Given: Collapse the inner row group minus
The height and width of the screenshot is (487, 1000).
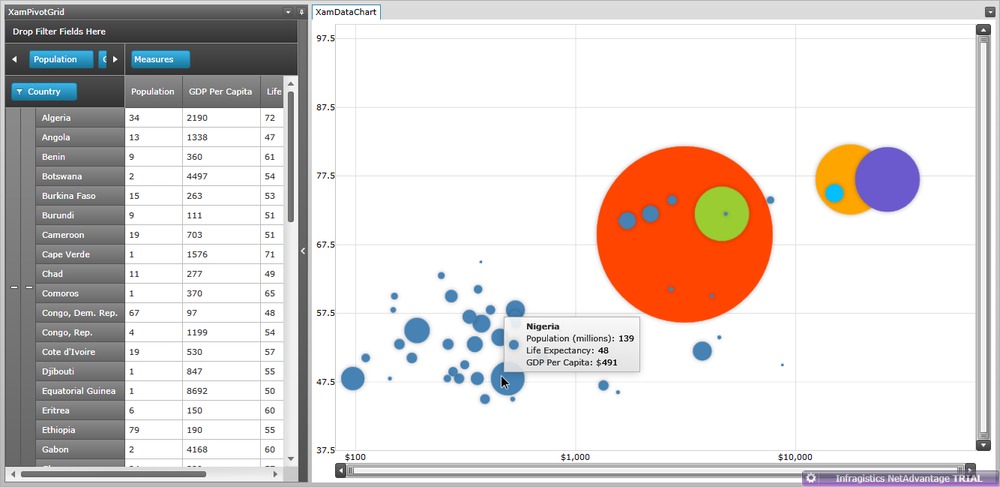Looking at the screenshot, I should coord(29,287).
